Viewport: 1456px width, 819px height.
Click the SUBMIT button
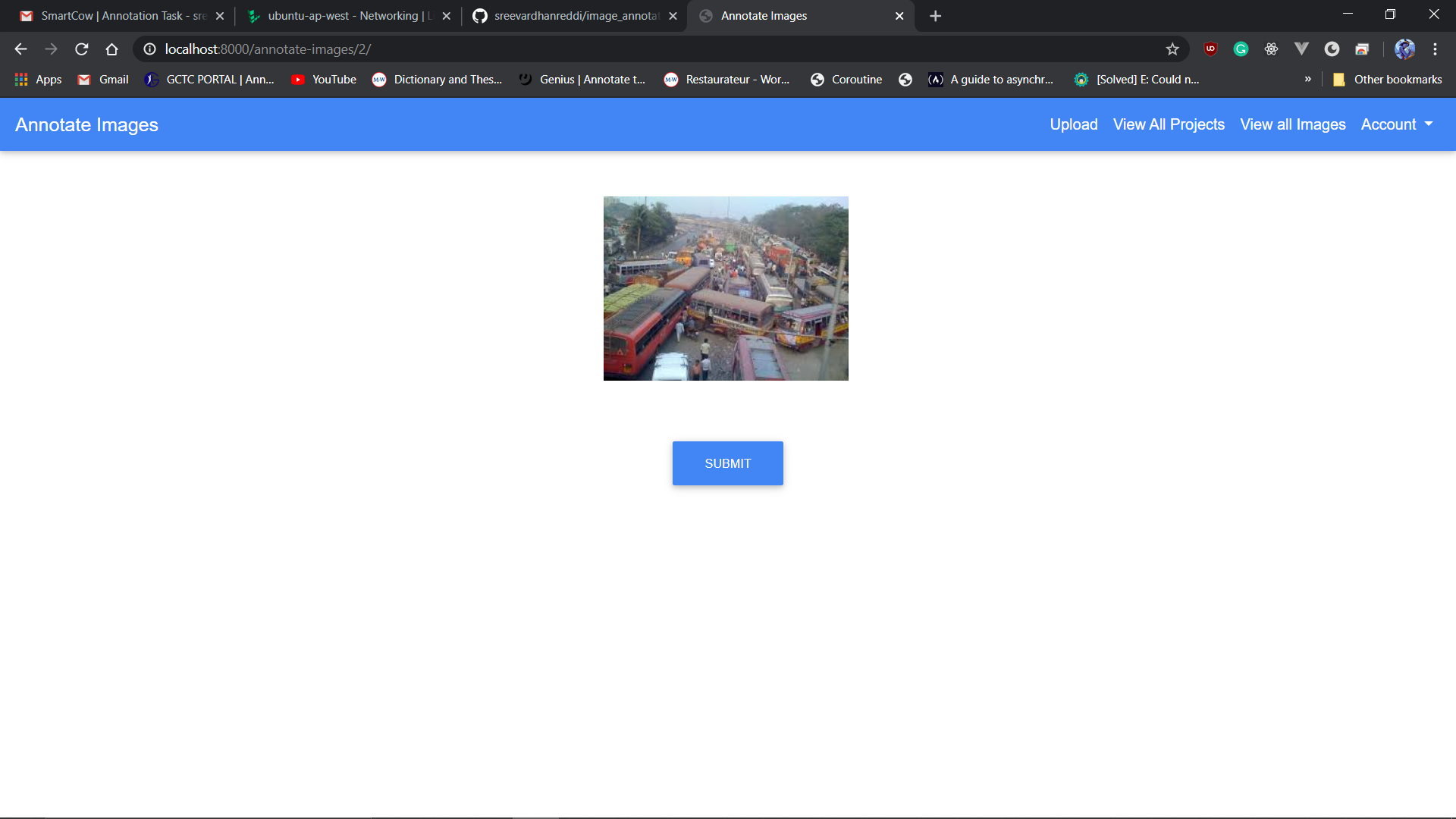click(727, 463)
